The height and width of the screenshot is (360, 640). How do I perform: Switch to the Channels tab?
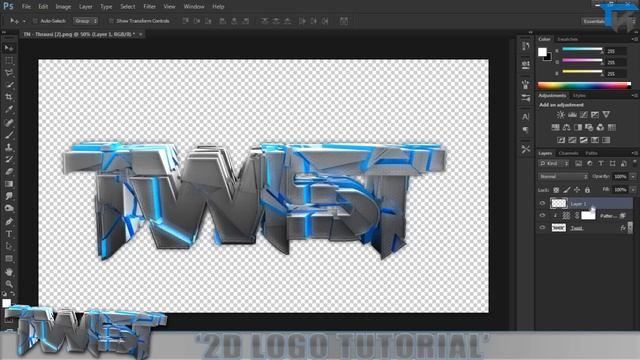(x=569, y=153)
